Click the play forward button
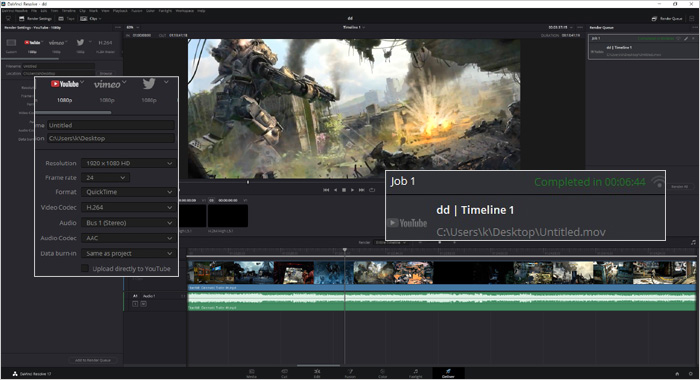Viewport: 700px width, 380px height. click(352, 190)
